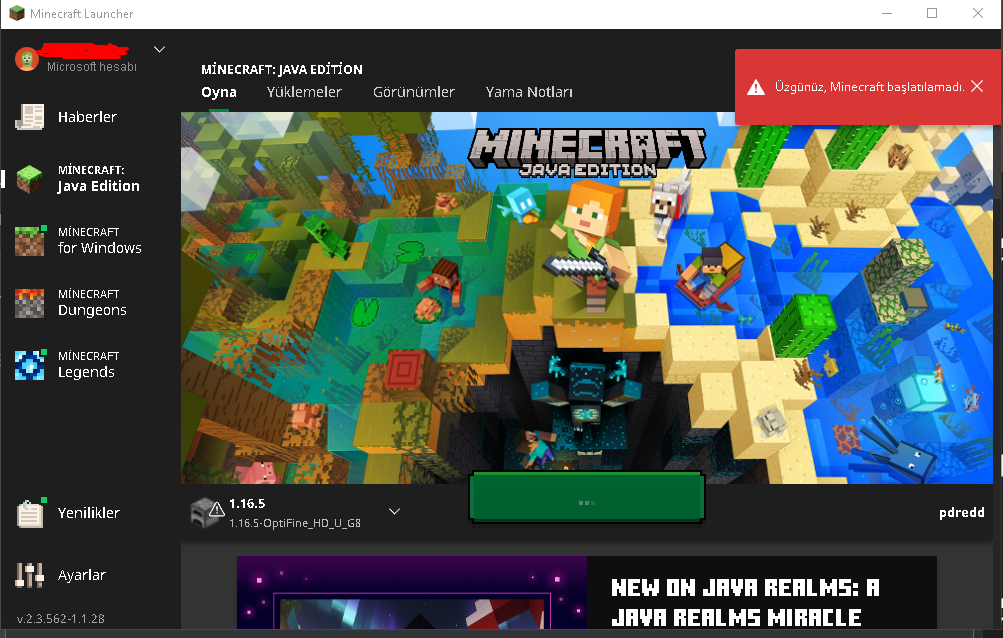Switch to the Yama Notları tab
Image resolution: width=1003 pixels, height=638 pixels.
pyautogui.click(x=529, y=92)
